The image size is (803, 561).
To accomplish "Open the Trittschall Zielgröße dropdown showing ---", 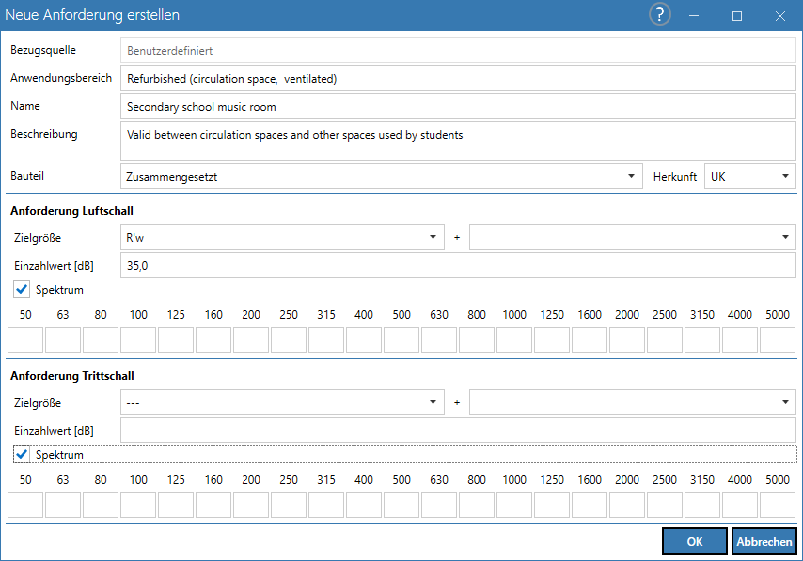I will [x=282, y=402].
